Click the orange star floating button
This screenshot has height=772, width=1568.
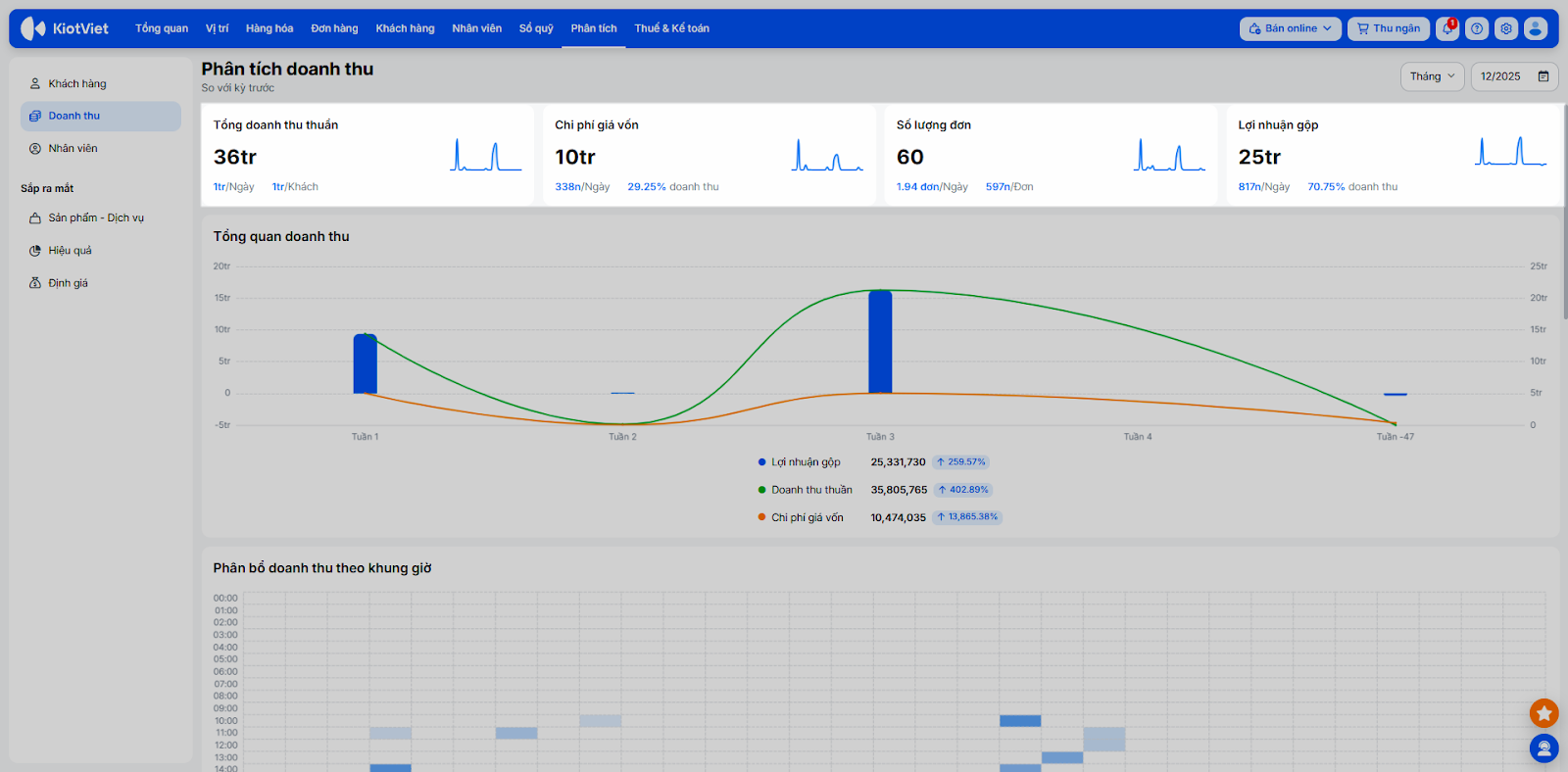(1543, 713)
